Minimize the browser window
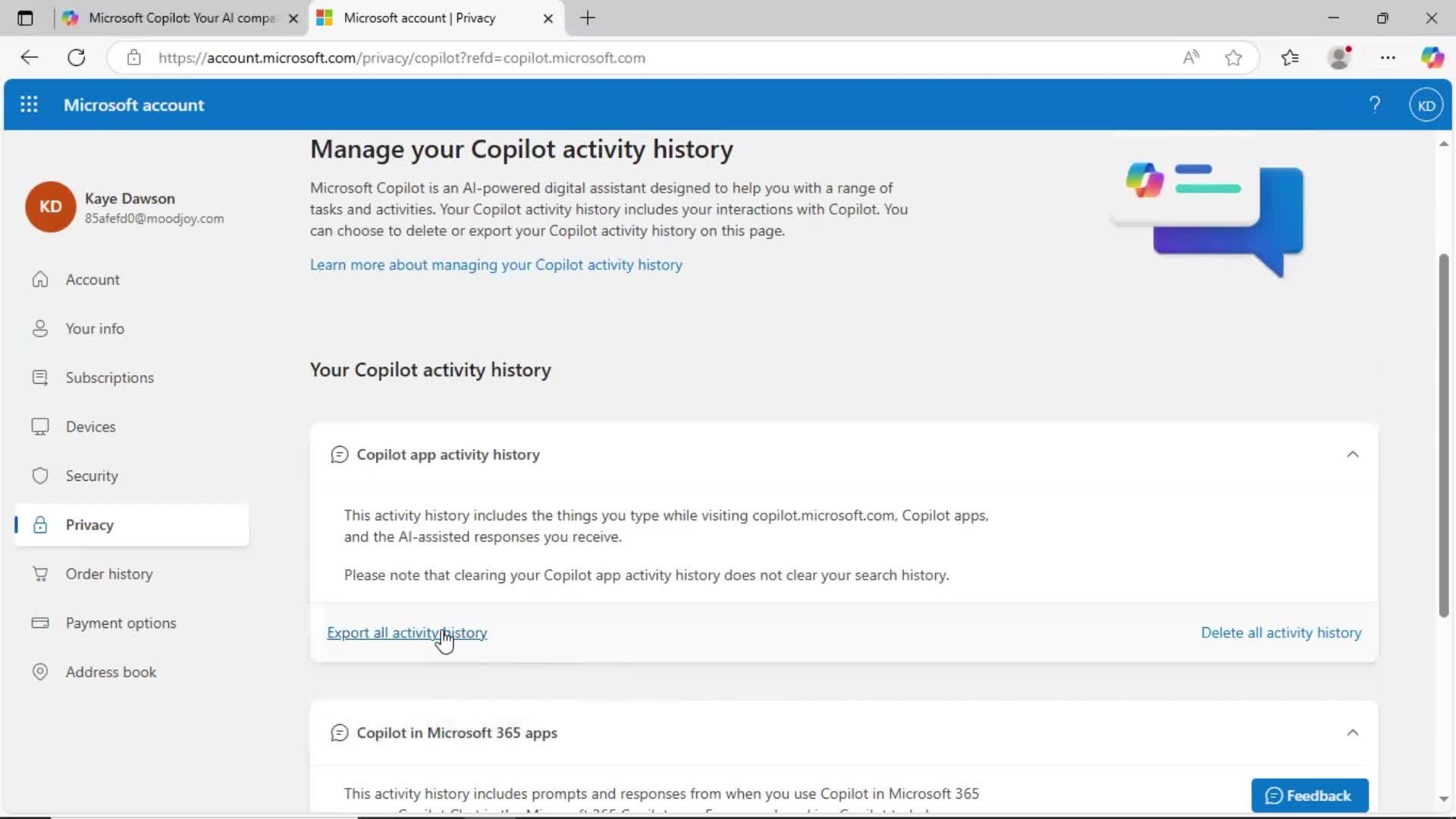 coord(1334,18)
